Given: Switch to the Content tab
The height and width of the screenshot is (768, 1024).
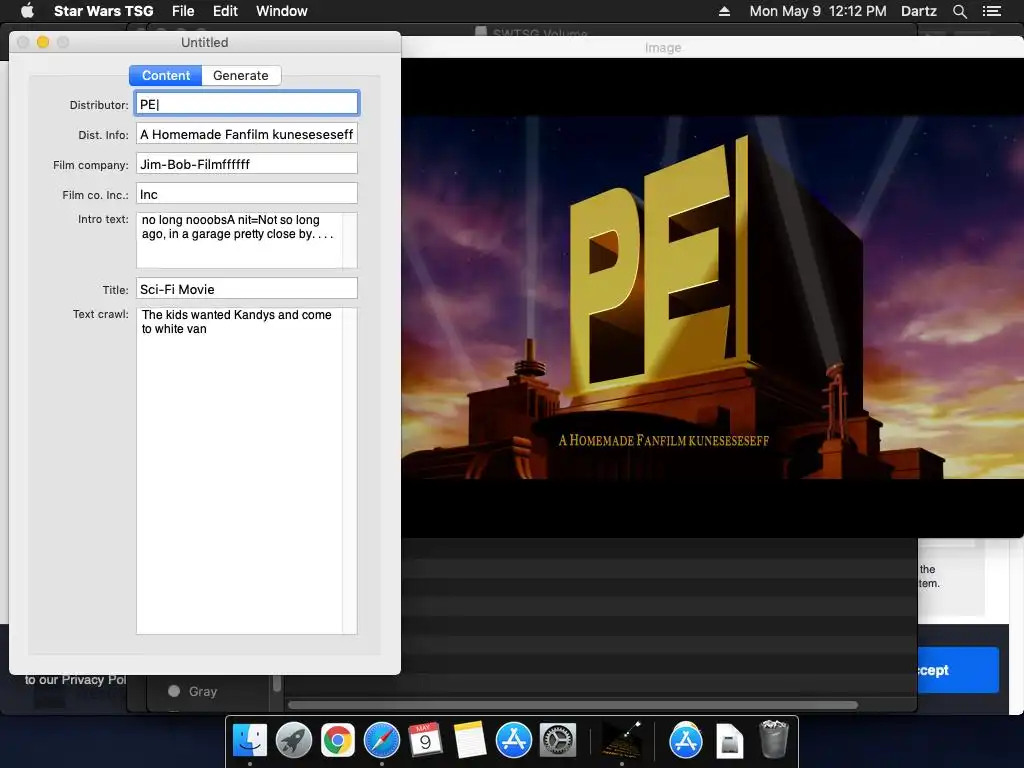Looking at the screenshot, I should click(166, 76).
